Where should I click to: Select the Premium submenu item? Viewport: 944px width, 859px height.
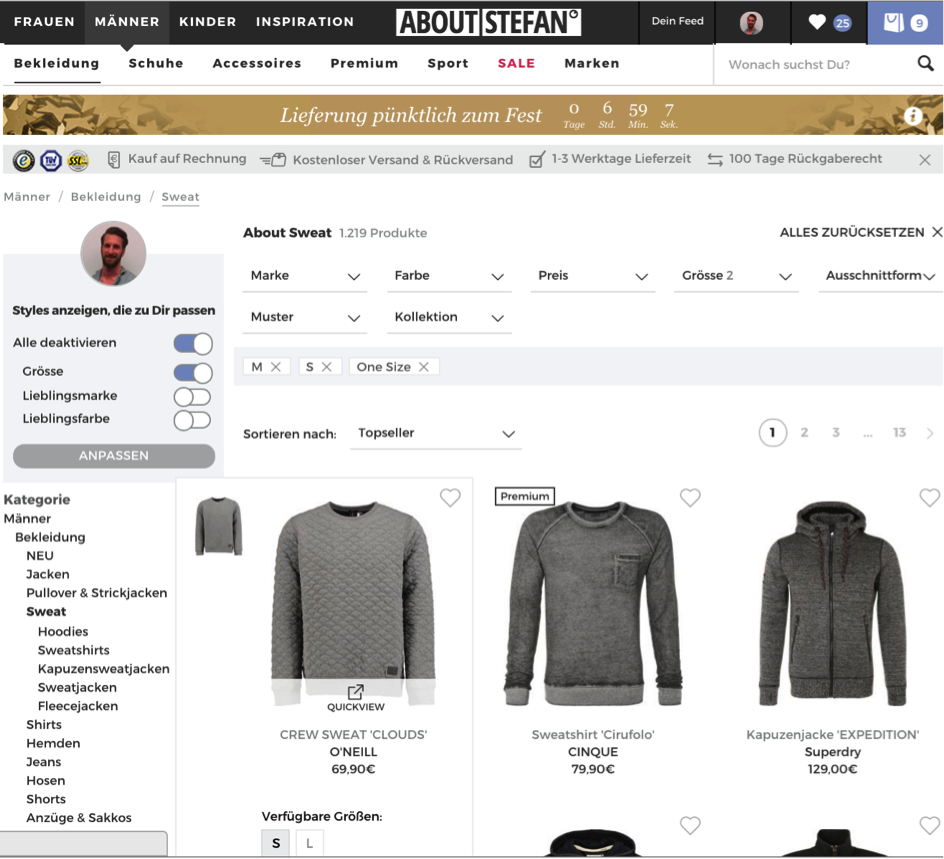(x=364, y=63)
